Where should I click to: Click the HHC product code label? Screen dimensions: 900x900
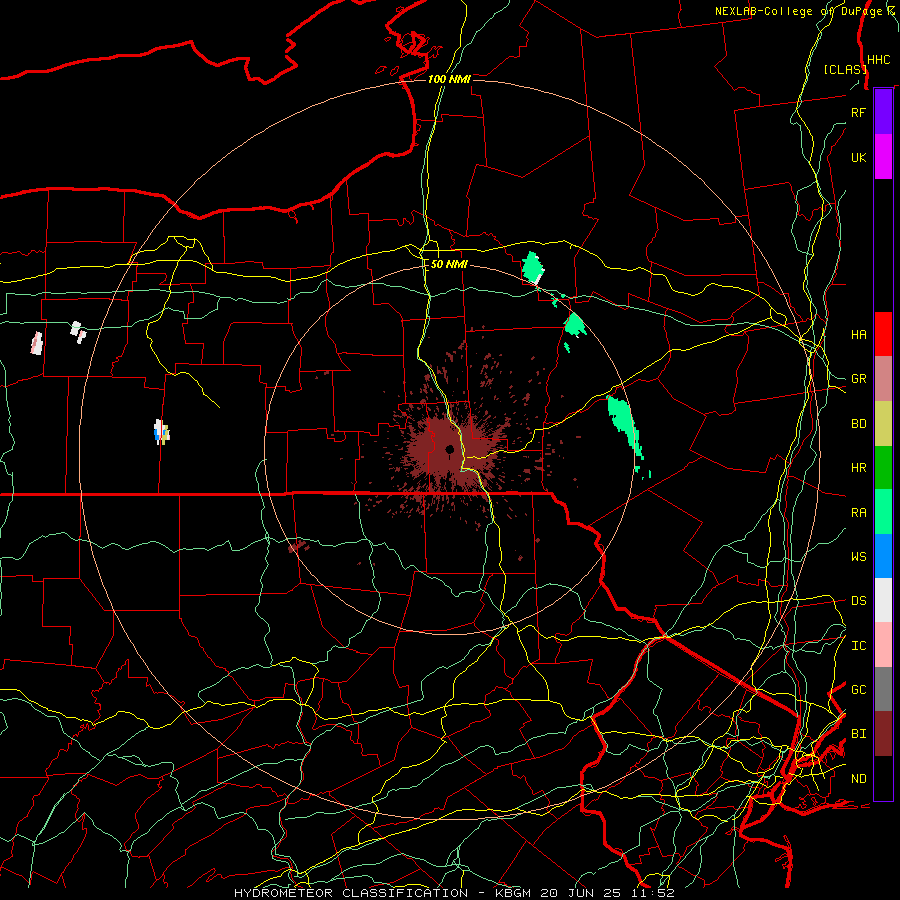(x=878, y=60)
